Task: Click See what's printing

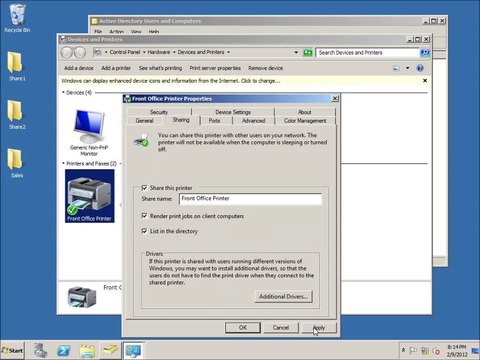Action: (160, 68)
